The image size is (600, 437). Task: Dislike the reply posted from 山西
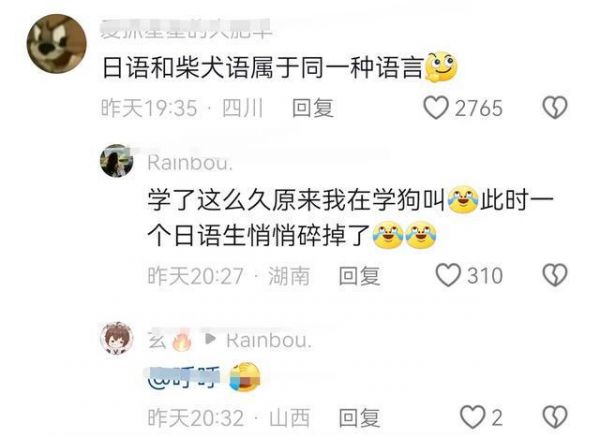[x=555, y=417]
